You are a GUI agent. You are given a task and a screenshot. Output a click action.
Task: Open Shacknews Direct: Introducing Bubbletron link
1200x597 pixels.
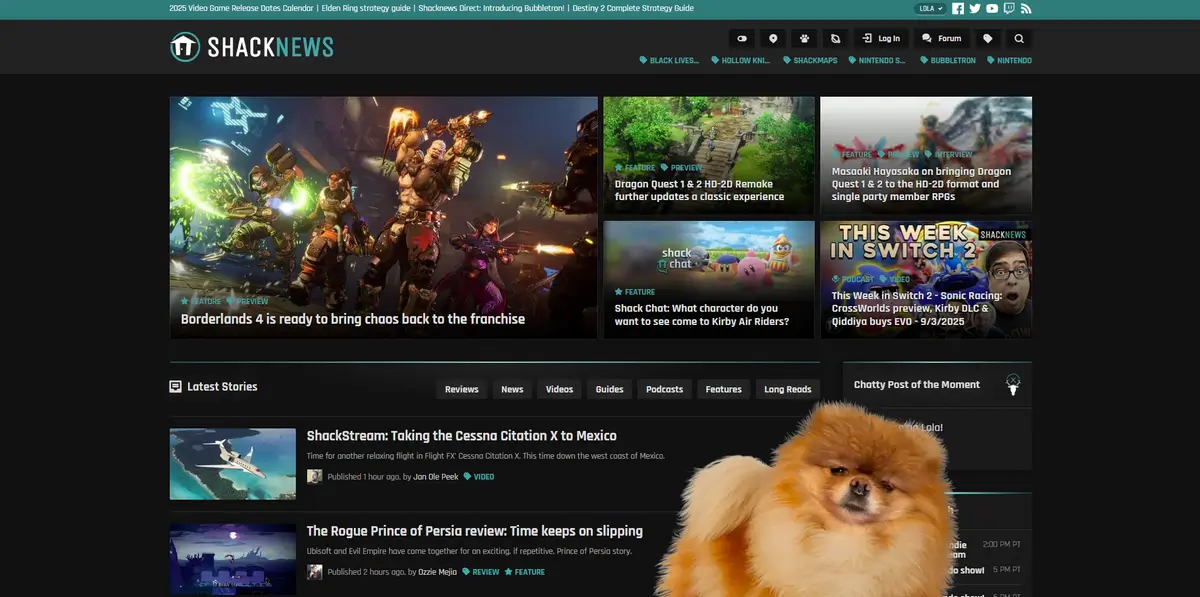(492, 8)
